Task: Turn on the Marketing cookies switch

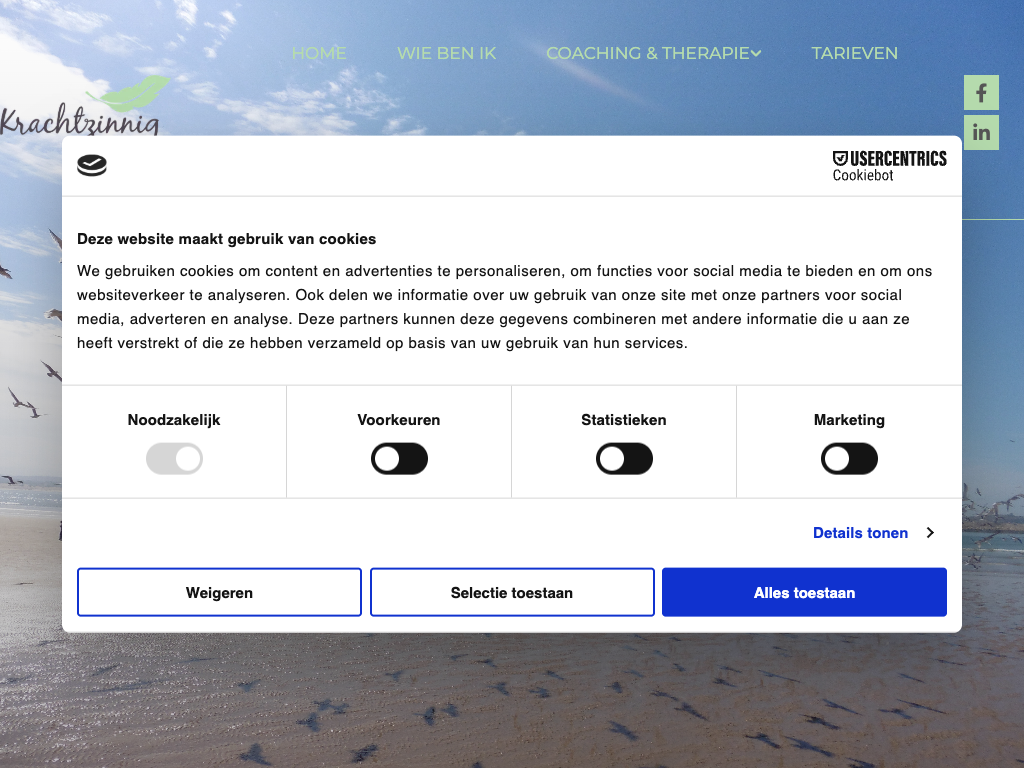Action: tap(849, 459)
